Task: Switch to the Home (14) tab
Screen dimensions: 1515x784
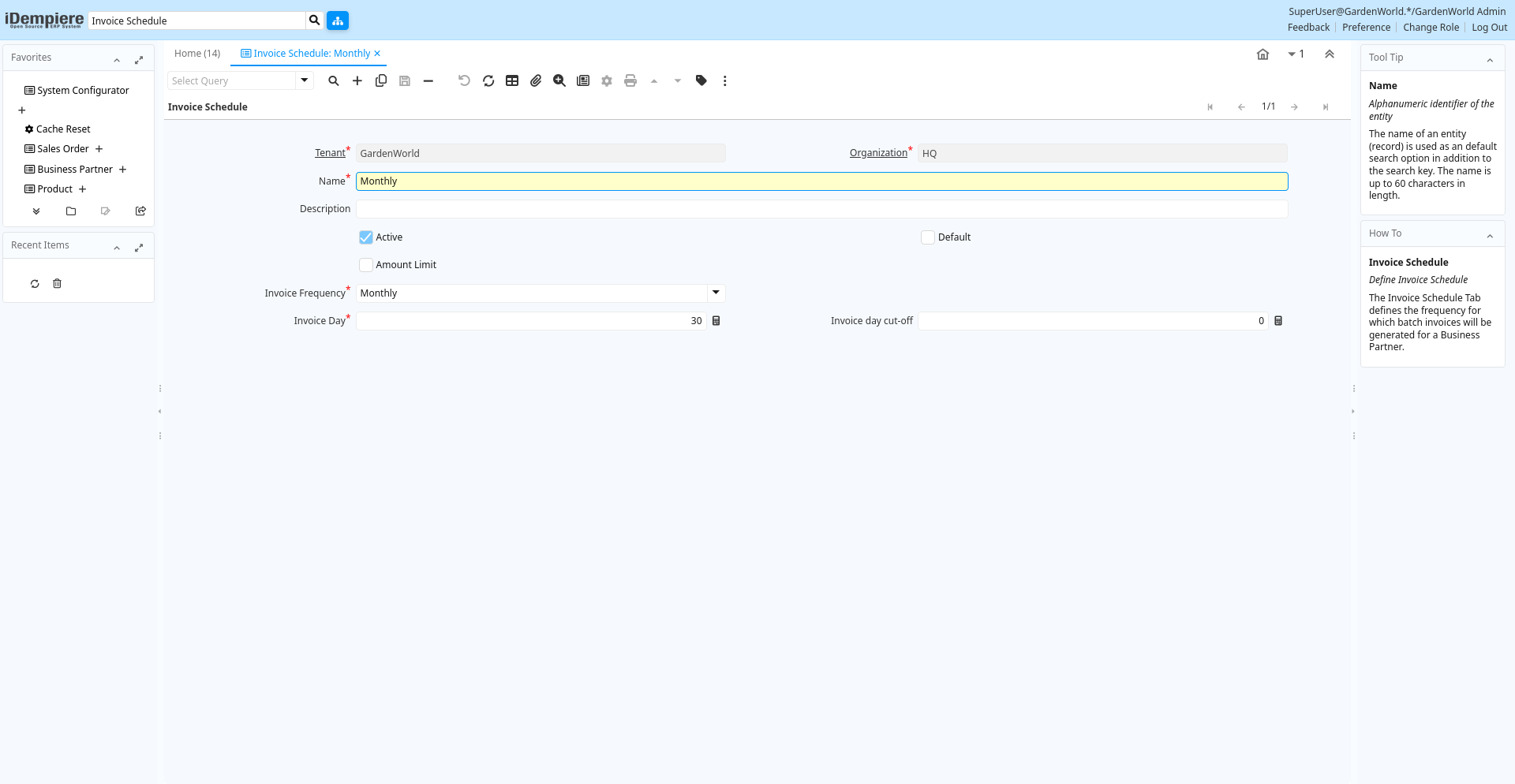Action: [197, 54]
